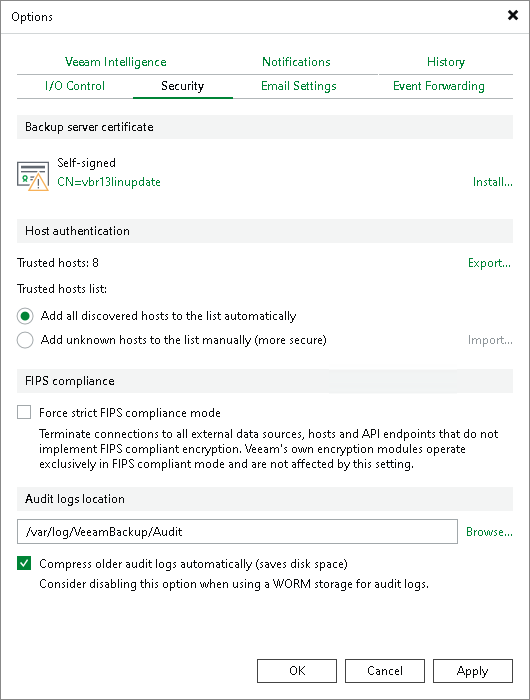Click the FIPS description paragraph beginning Terminate connections

coord(268,449)
